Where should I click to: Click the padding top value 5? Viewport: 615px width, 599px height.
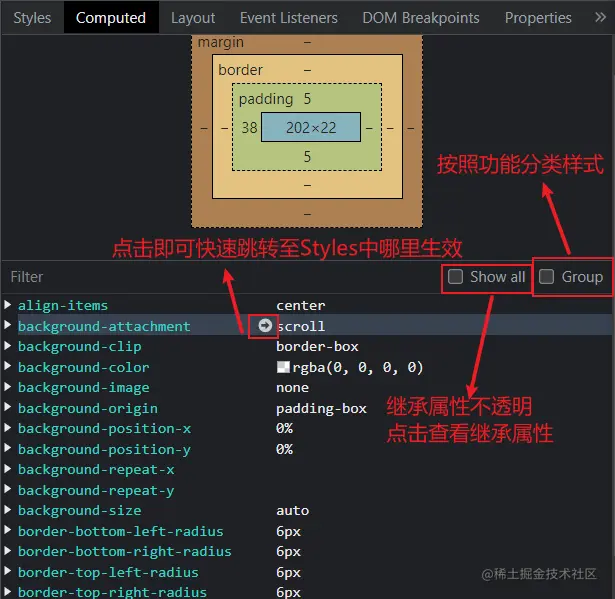pyautogui.click(x=307, y=98)
